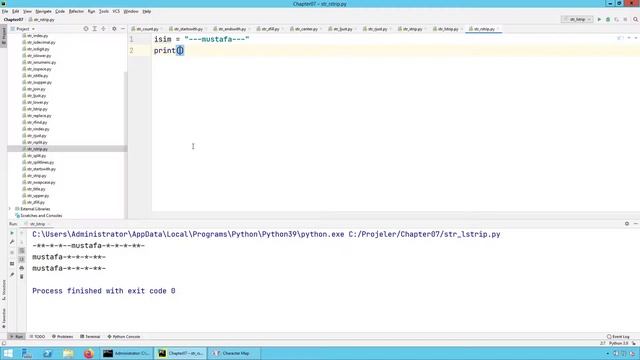
Task: Expand the External Libraries node
Action: tap(10, 209)
